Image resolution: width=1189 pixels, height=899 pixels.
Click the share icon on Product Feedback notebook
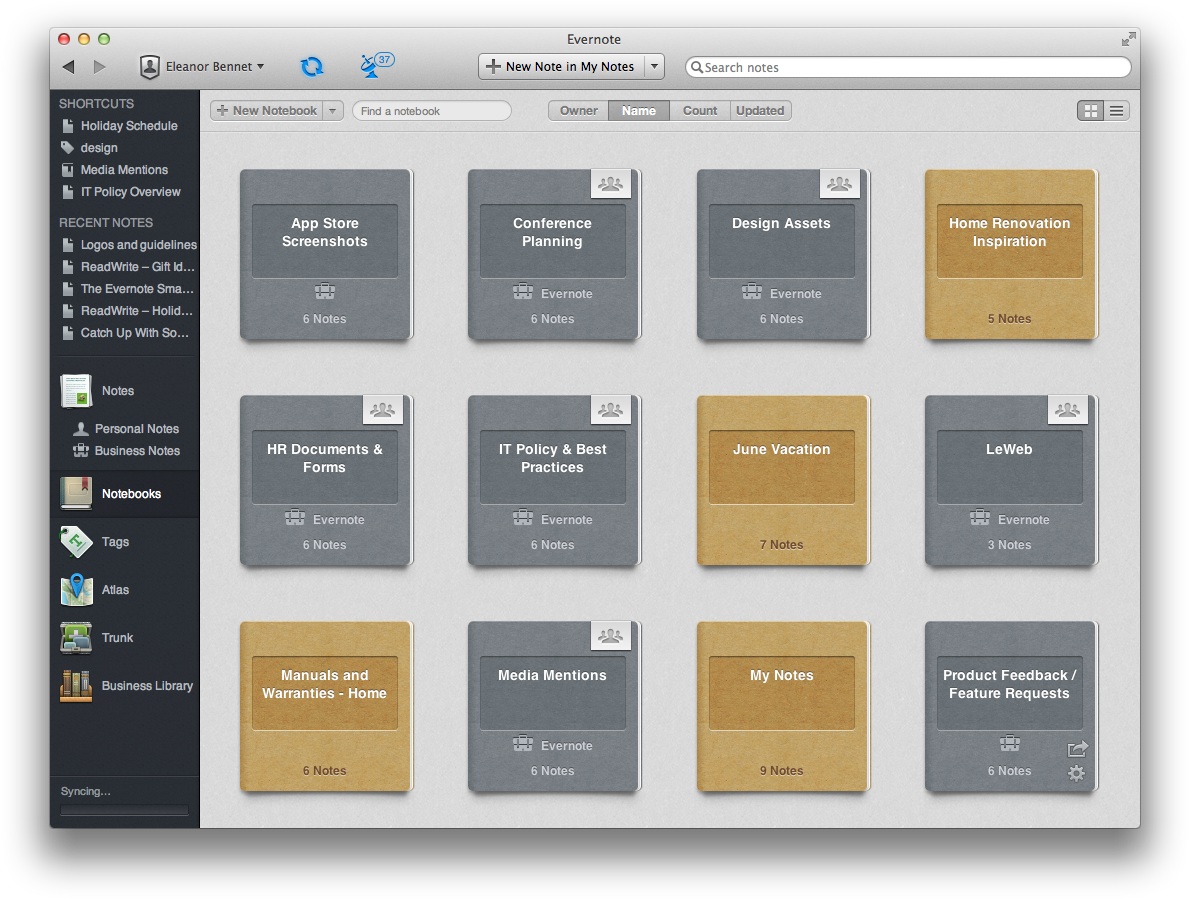tap(1078, 749)
